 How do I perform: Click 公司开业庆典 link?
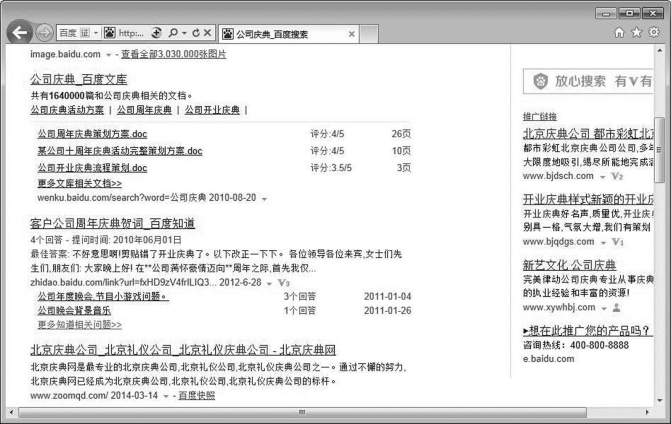coord(212,110)
